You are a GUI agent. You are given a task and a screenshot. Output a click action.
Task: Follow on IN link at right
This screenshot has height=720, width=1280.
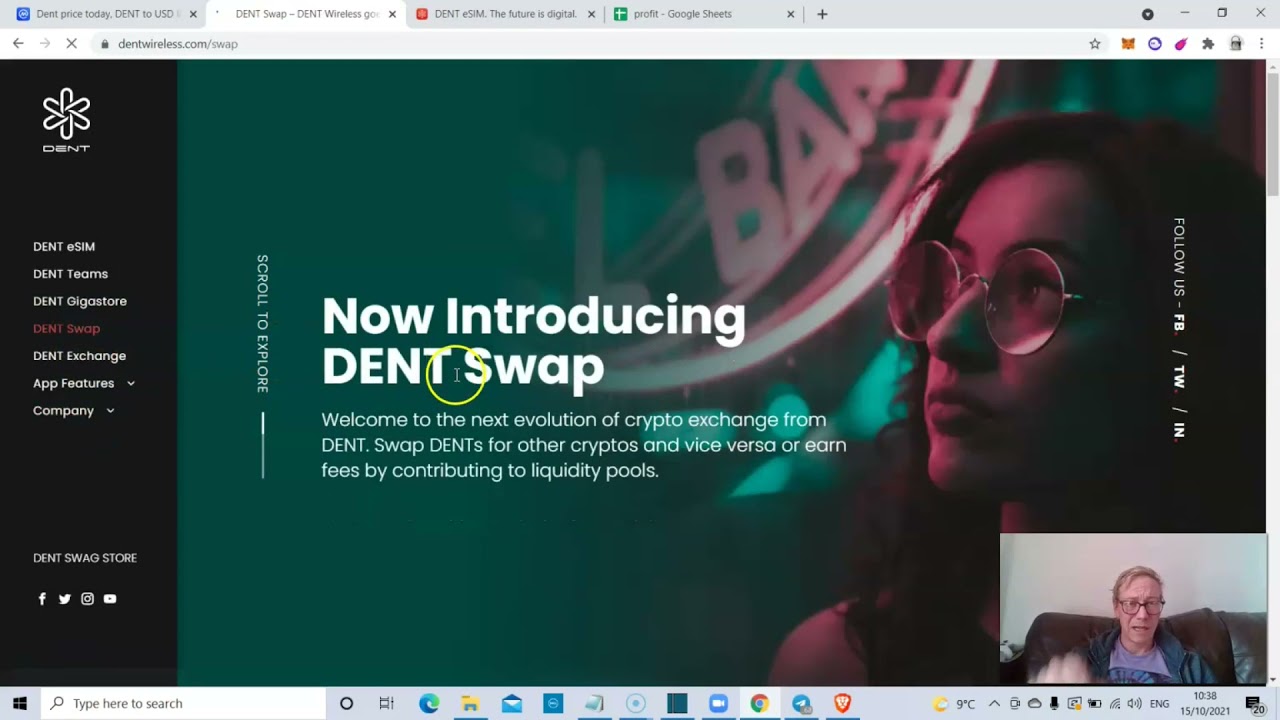(1179, 430)
